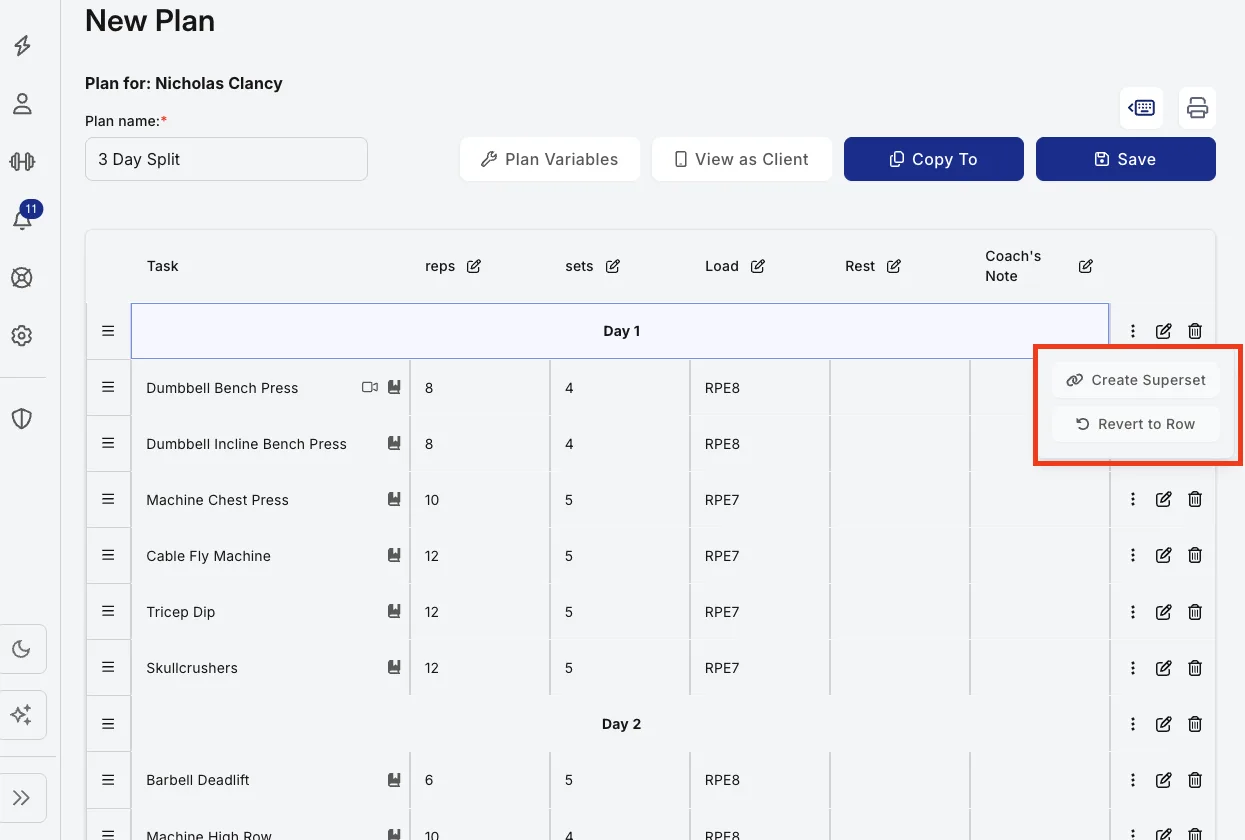Edit the Day 1 row
Viewport: 1245px width, 840px height.
coord(1164,331)
